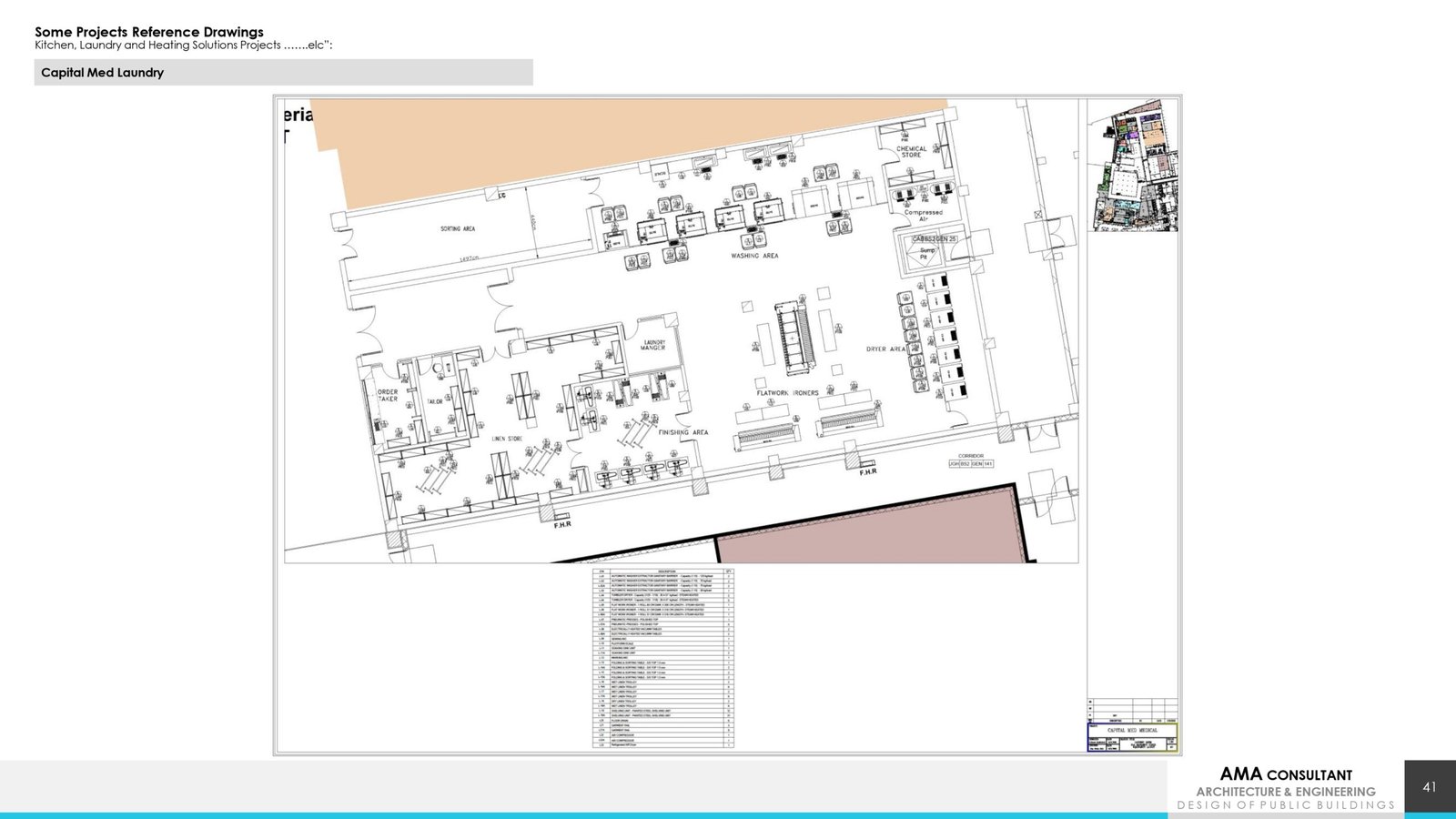The height and width of the screenshot is (819, 1456).
Task: Click the Dryer Area label
Action: tap(885, 349)
